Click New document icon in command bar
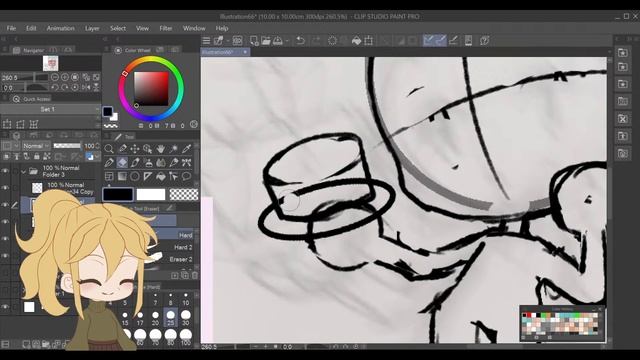Image resolution: width=640 pixels, height=360 pixels. tap(254, 40)
